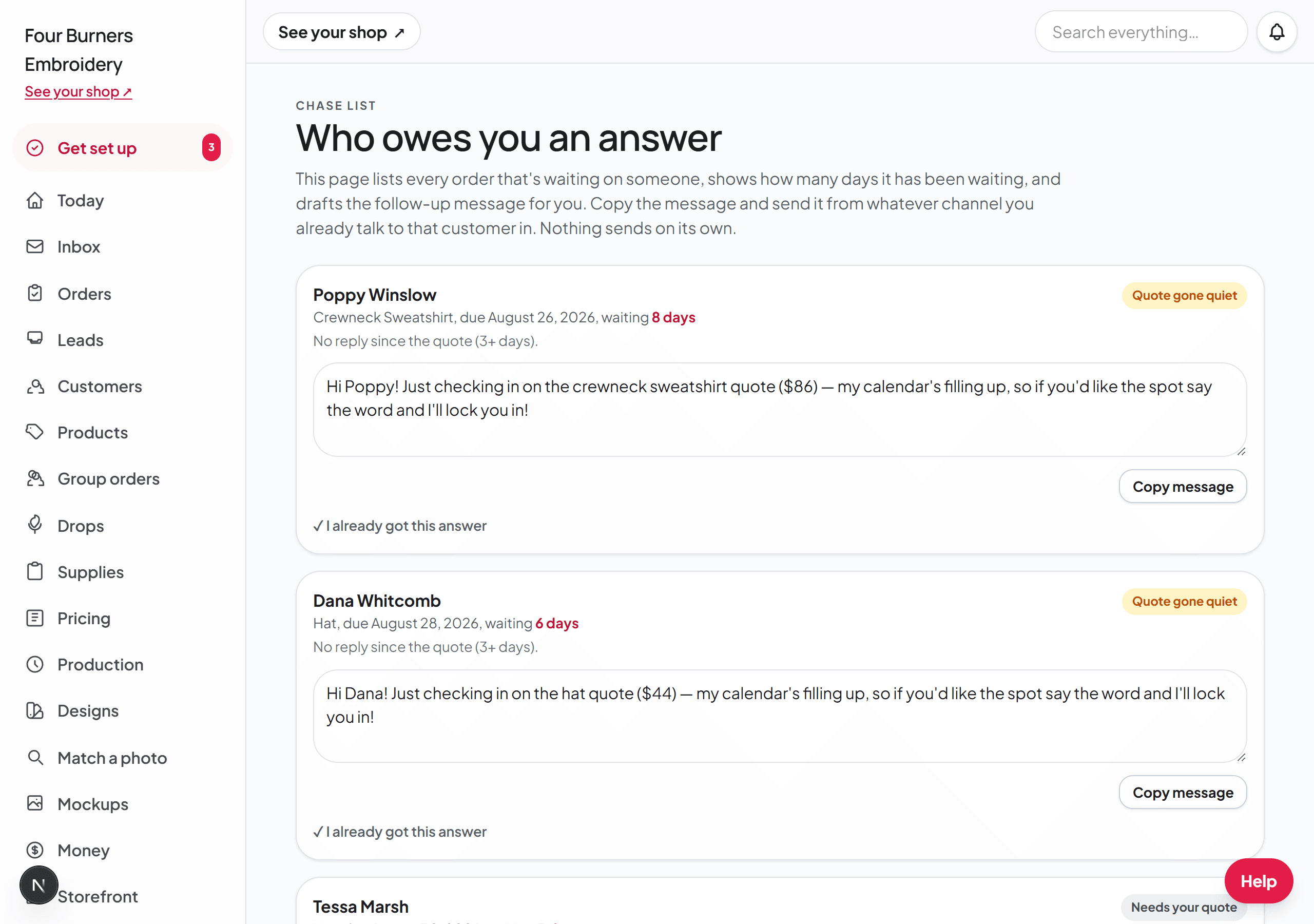
Task: Click the Needs your quote tag on Tessa Marsh
Action: 1184,907
